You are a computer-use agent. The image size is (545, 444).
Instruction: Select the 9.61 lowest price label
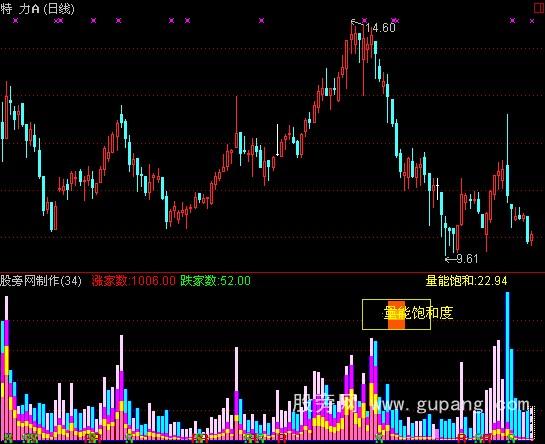click(x=467, y=259)
